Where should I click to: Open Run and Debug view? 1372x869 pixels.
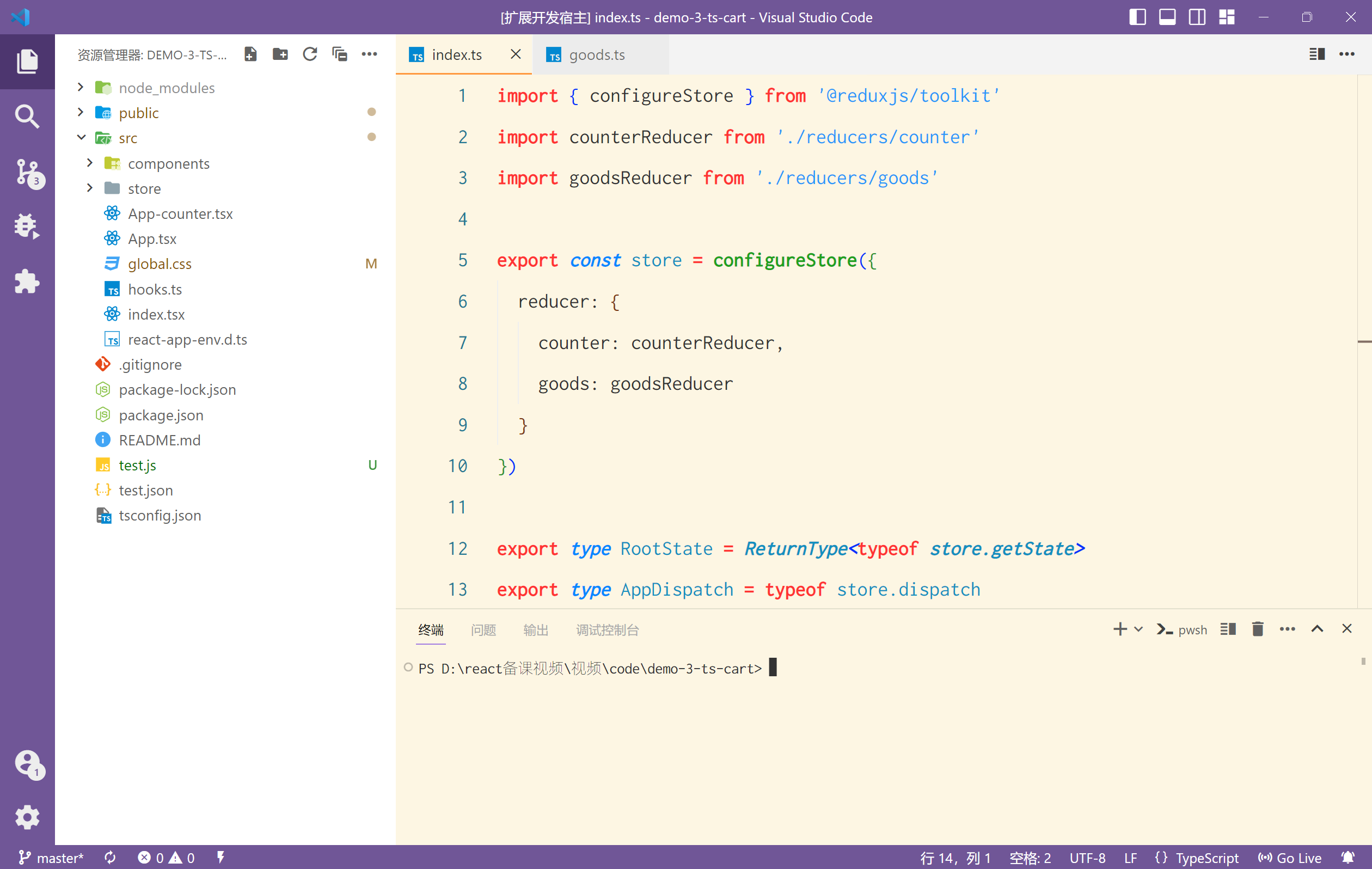27,226
